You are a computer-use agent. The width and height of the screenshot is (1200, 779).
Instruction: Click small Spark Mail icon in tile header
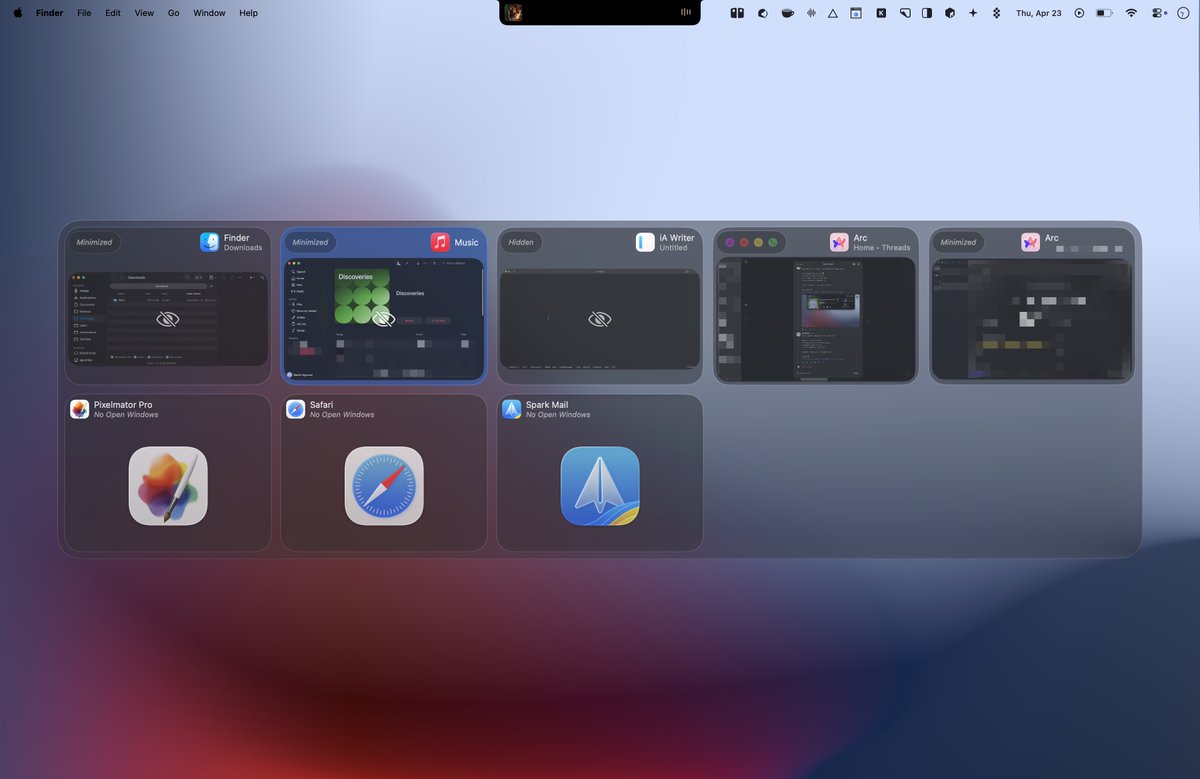pyautogui.click(x=511, y=409)
